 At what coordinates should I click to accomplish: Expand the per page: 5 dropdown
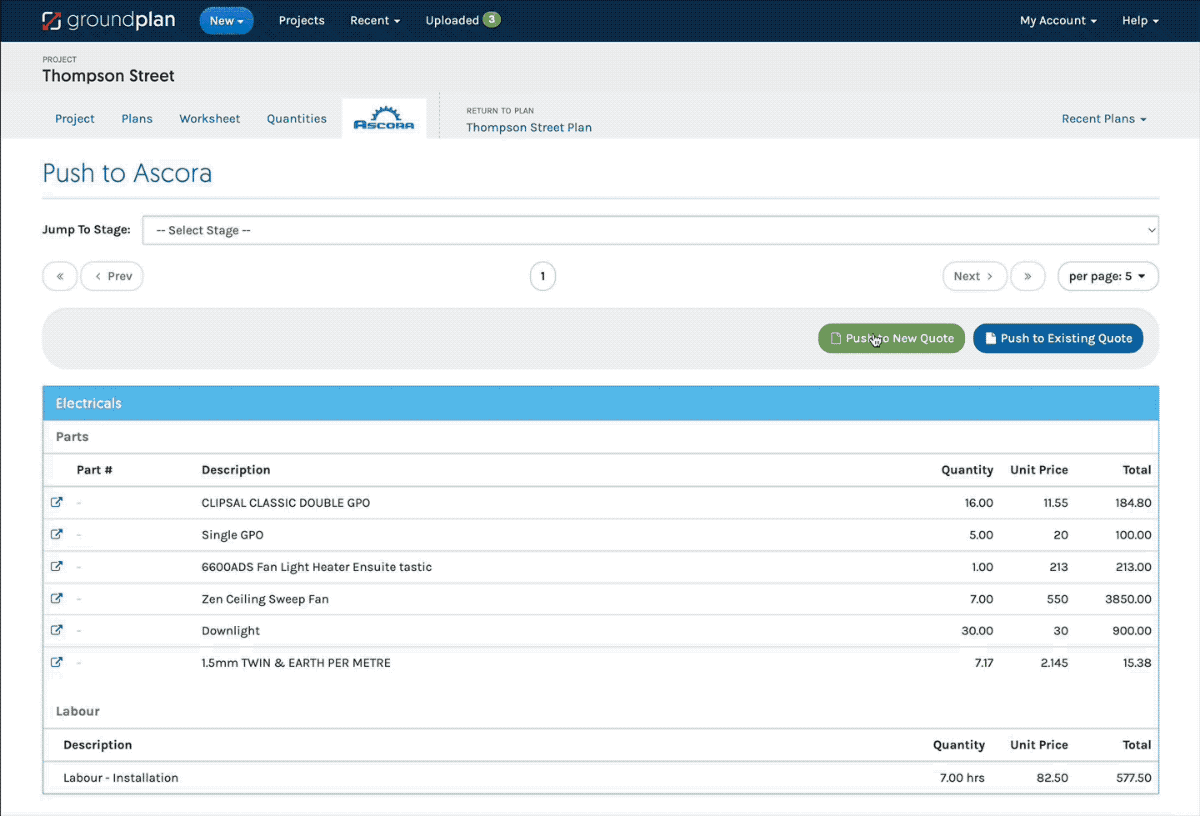(1107, 275)
